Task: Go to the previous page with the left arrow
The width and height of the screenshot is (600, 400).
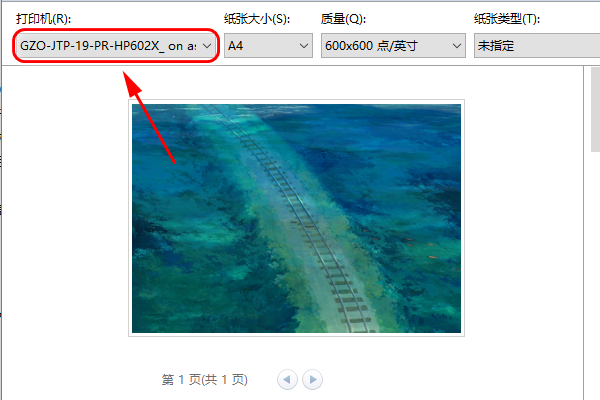Action: coord(287,379)
